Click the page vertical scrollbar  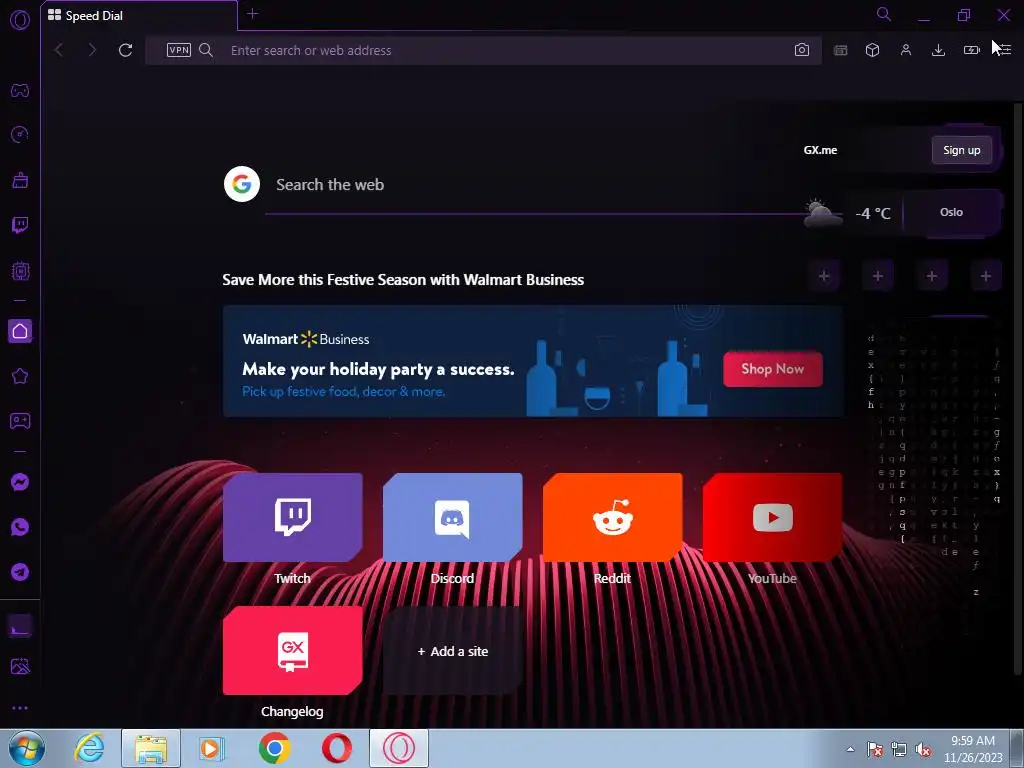point(1017,389)
